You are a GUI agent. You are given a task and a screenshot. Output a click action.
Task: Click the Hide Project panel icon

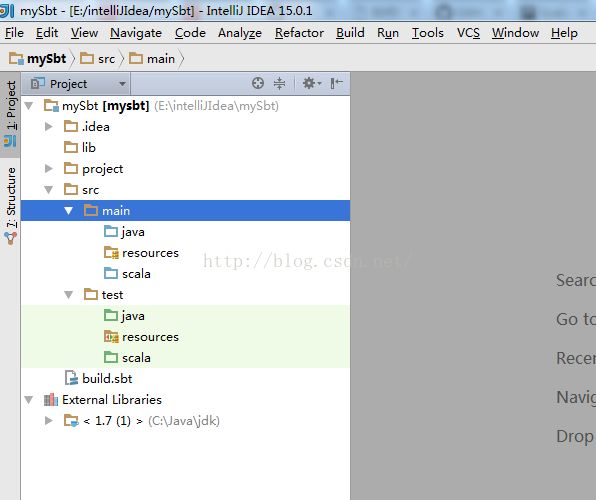[x=336, y=83]
